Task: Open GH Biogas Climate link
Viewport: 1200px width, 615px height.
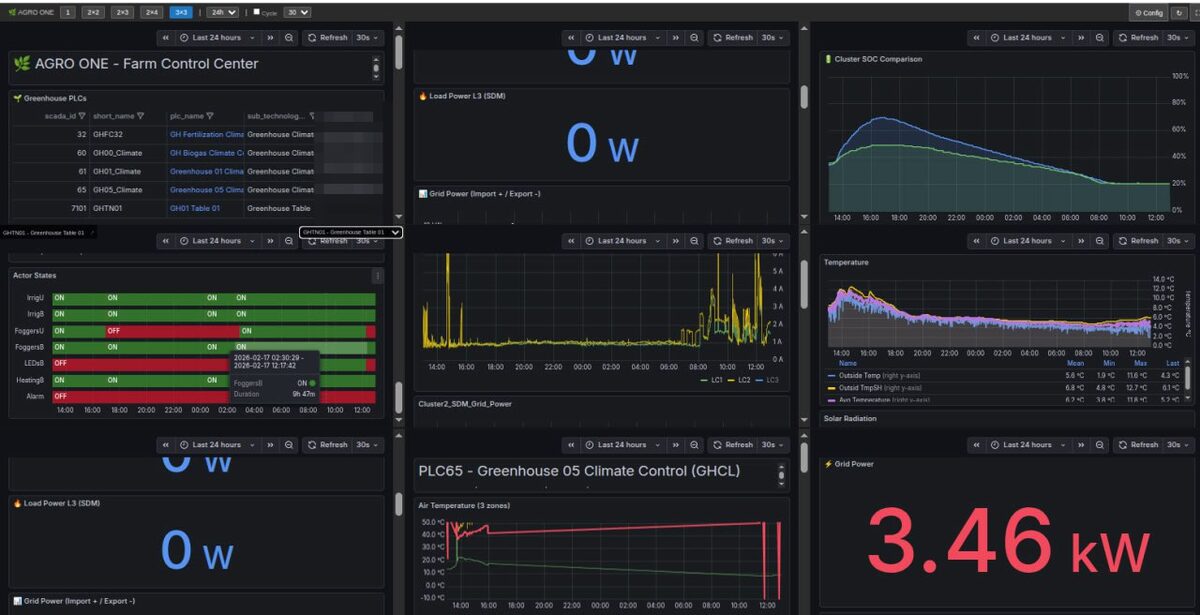Action: 207,153
